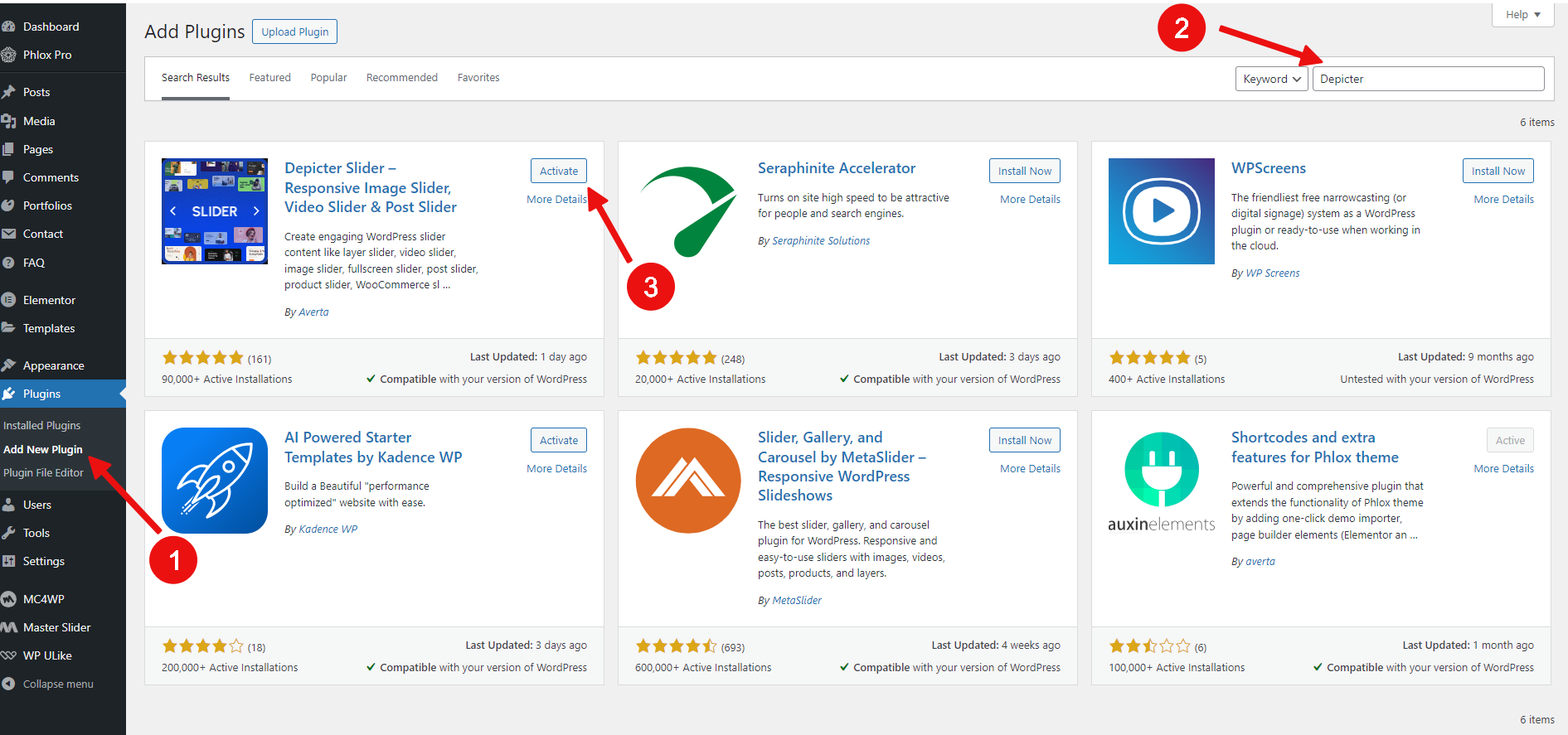Click the Pages icon in sidebar
1568x735 pixels.
coord(8,149)
